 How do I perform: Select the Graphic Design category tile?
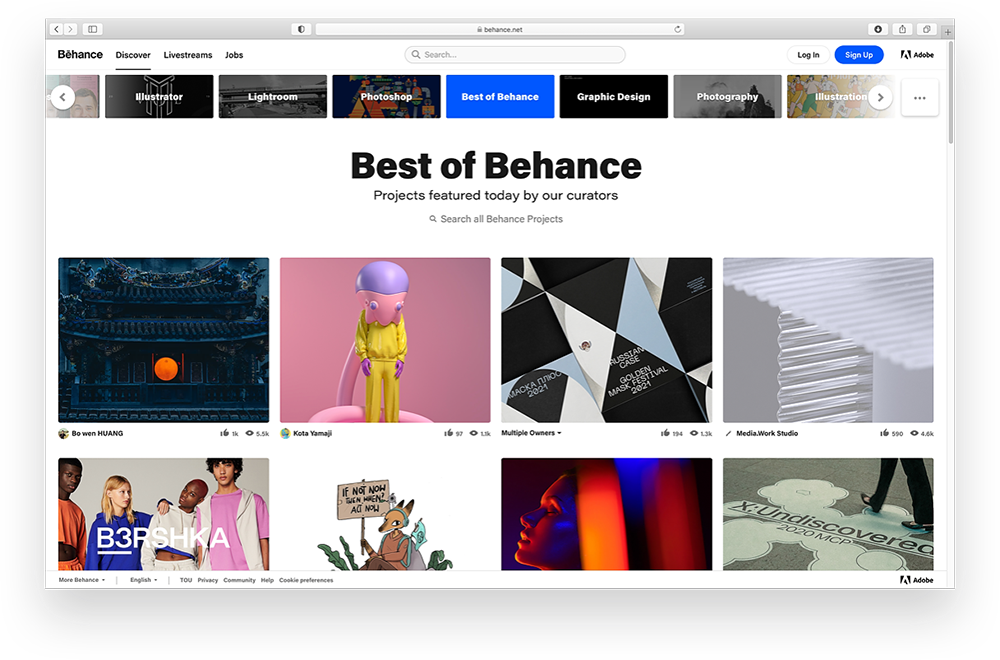coord(614,96)
